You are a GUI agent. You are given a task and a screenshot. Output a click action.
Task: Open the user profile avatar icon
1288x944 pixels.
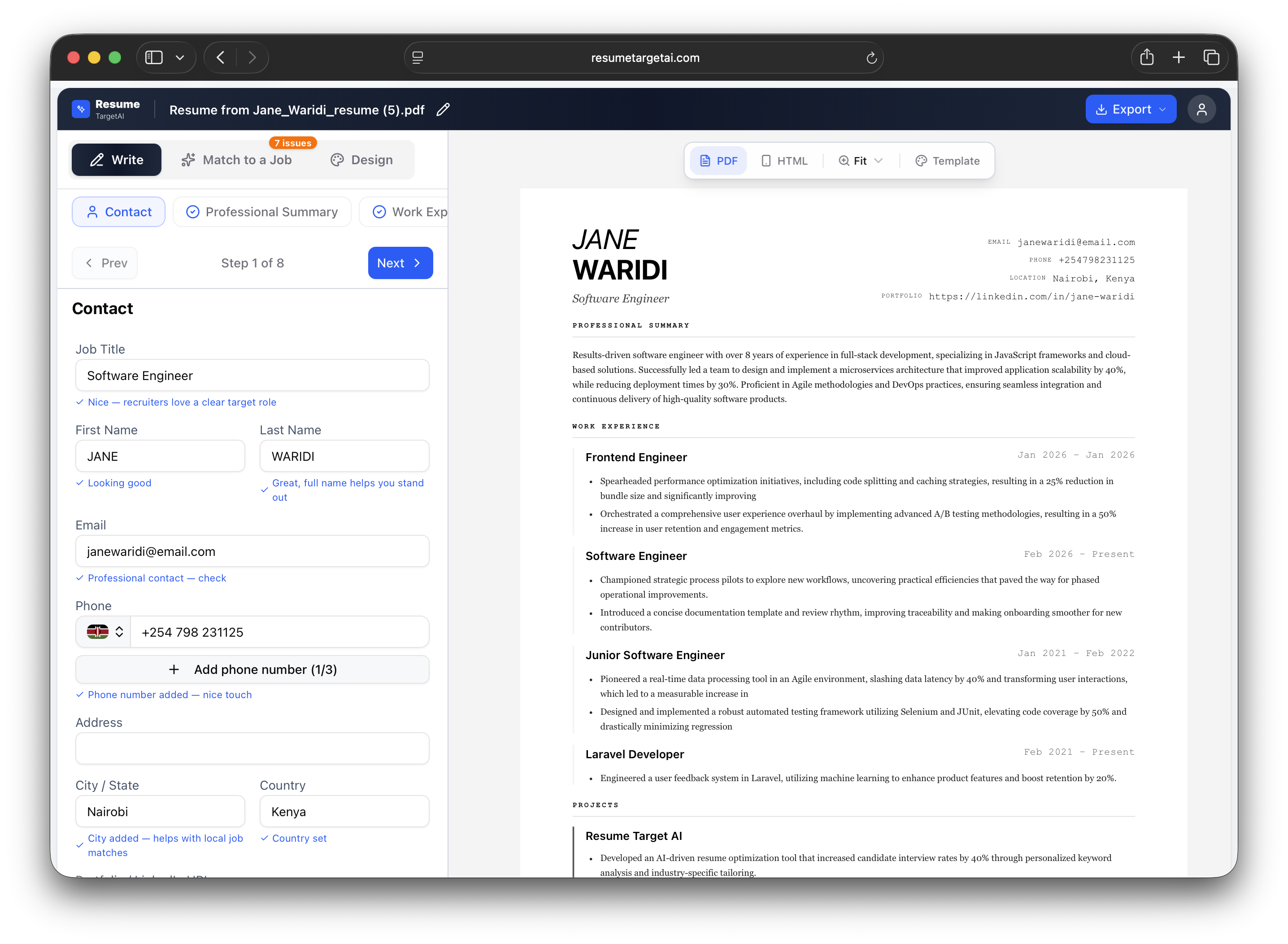pos(1201,109)
